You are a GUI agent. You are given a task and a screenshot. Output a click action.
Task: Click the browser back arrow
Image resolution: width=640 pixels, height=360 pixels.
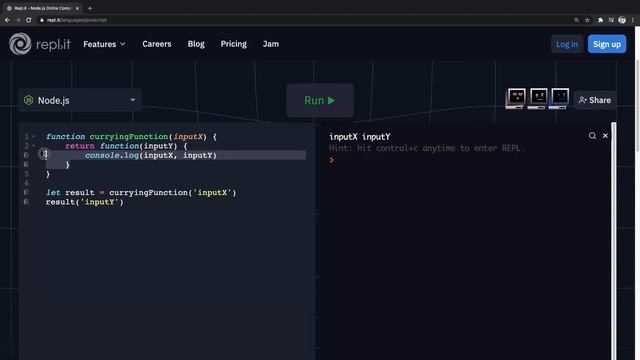7,20
